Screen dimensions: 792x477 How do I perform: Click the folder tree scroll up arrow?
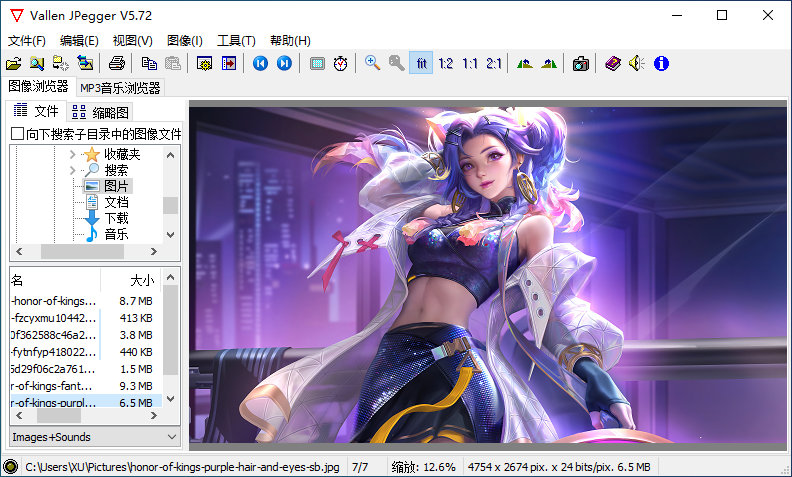tap(170, 155)
